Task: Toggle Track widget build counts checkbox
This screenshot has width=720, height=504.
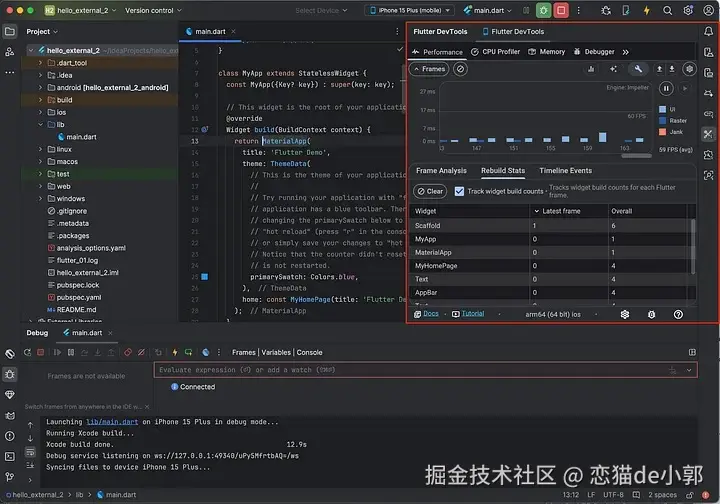Action: [x=459, y=191]
